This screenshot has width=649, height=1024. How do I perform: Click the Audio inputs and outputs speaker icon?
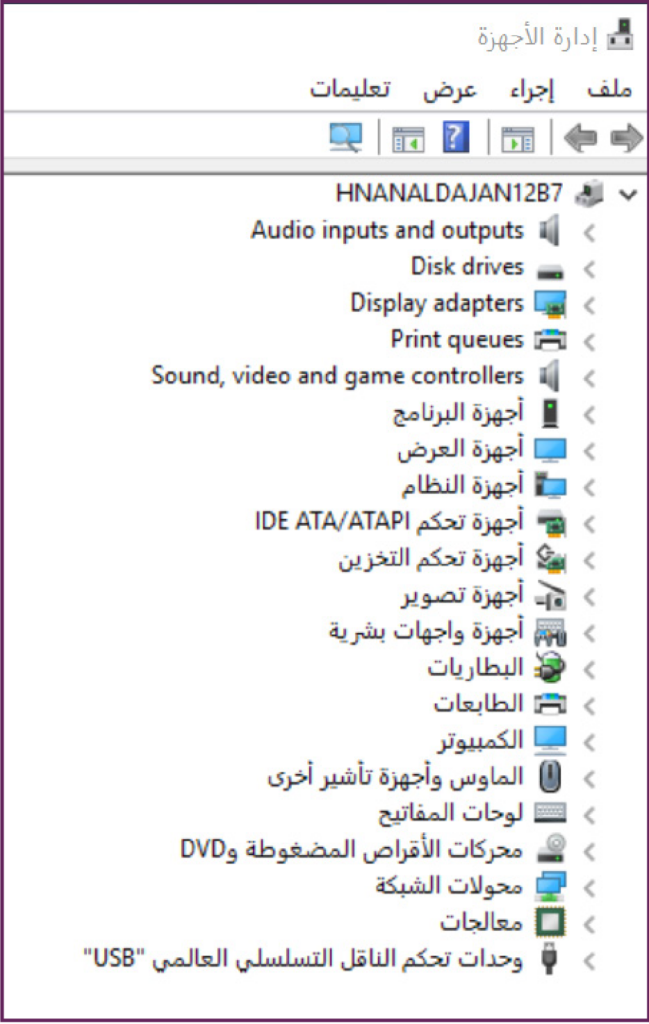coord(550,231)
